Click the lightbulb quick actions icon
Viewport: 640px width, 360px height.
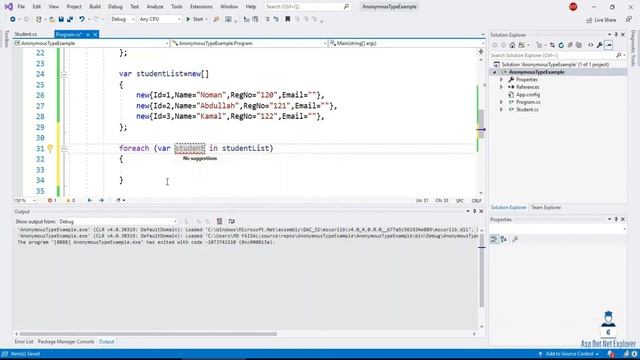[x=50, y=148]
